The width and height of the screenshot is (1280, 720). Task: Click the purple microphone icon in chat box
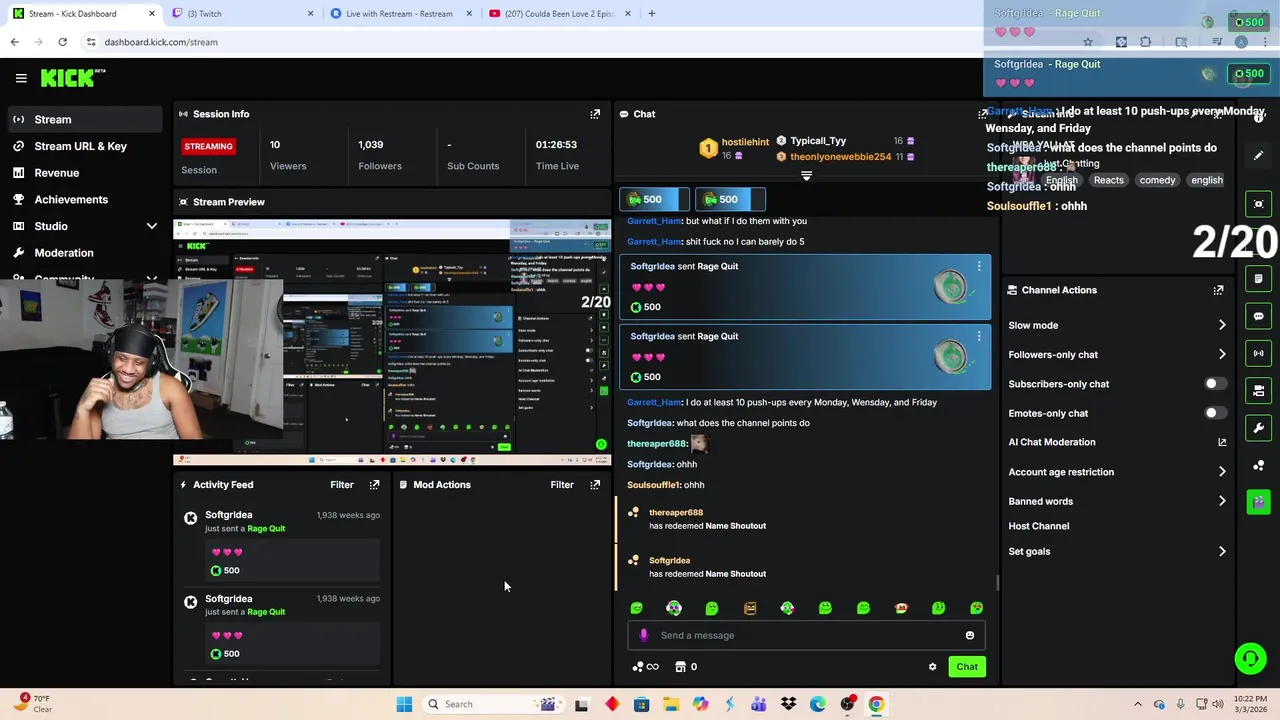pos(643,635)
